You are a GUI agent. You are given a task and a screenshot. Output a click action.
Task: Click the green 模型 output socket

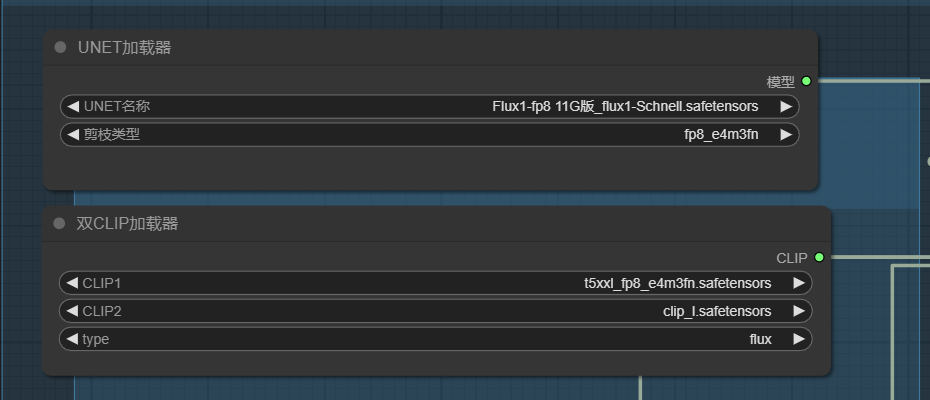point(806,81)
